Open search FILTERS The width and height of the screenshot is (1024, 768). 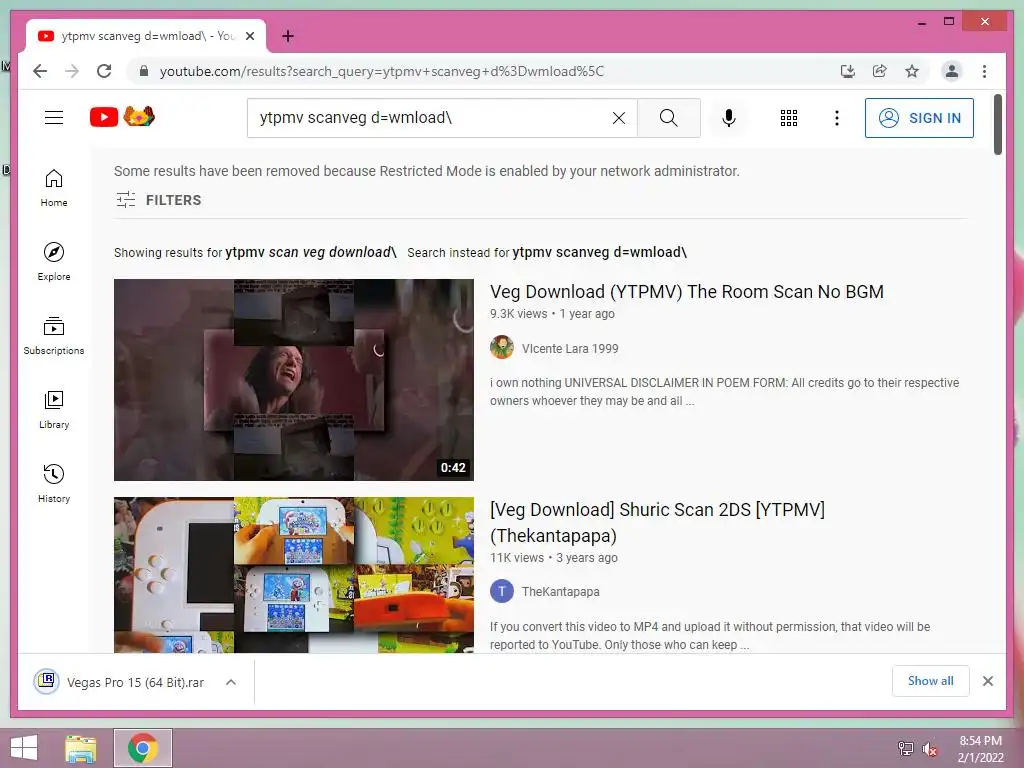(158, 200)
